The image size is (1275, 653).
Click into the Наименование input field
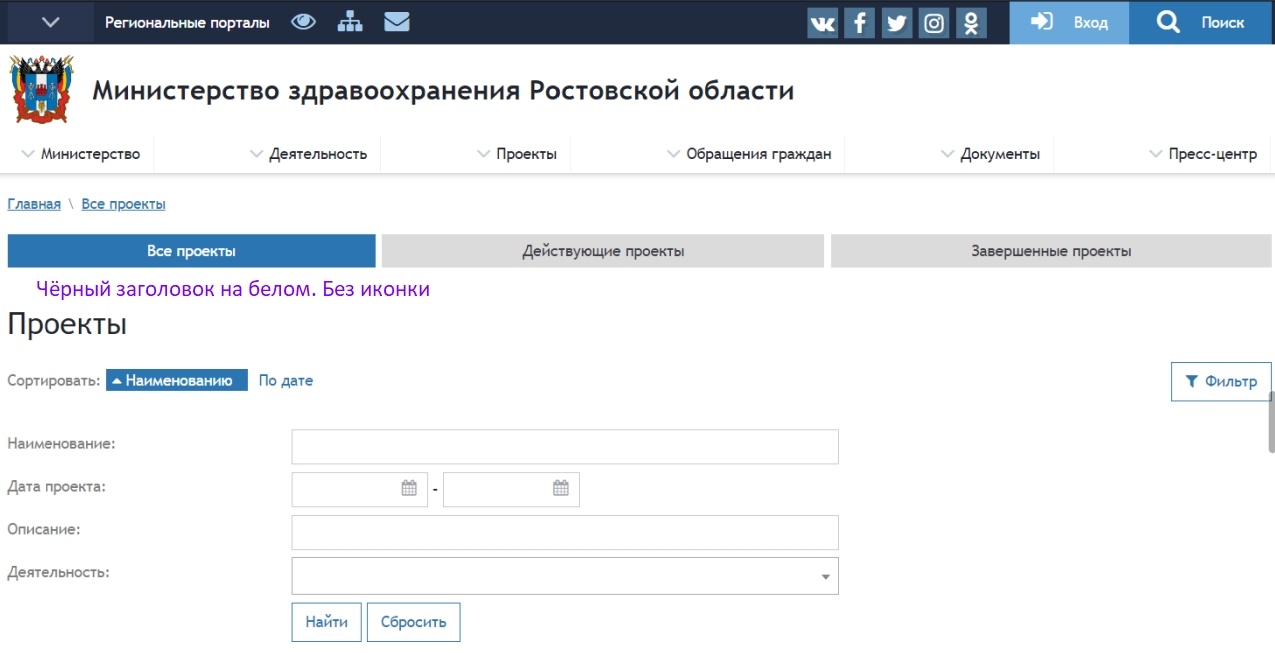(x=564, y=447)
